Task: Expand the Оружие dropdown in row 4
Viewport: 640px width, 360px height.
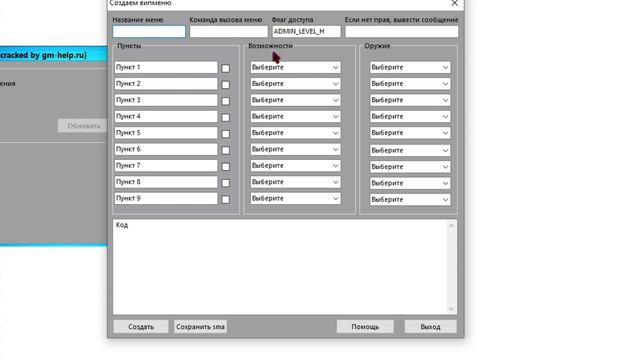Action: (x=410, y=116)
